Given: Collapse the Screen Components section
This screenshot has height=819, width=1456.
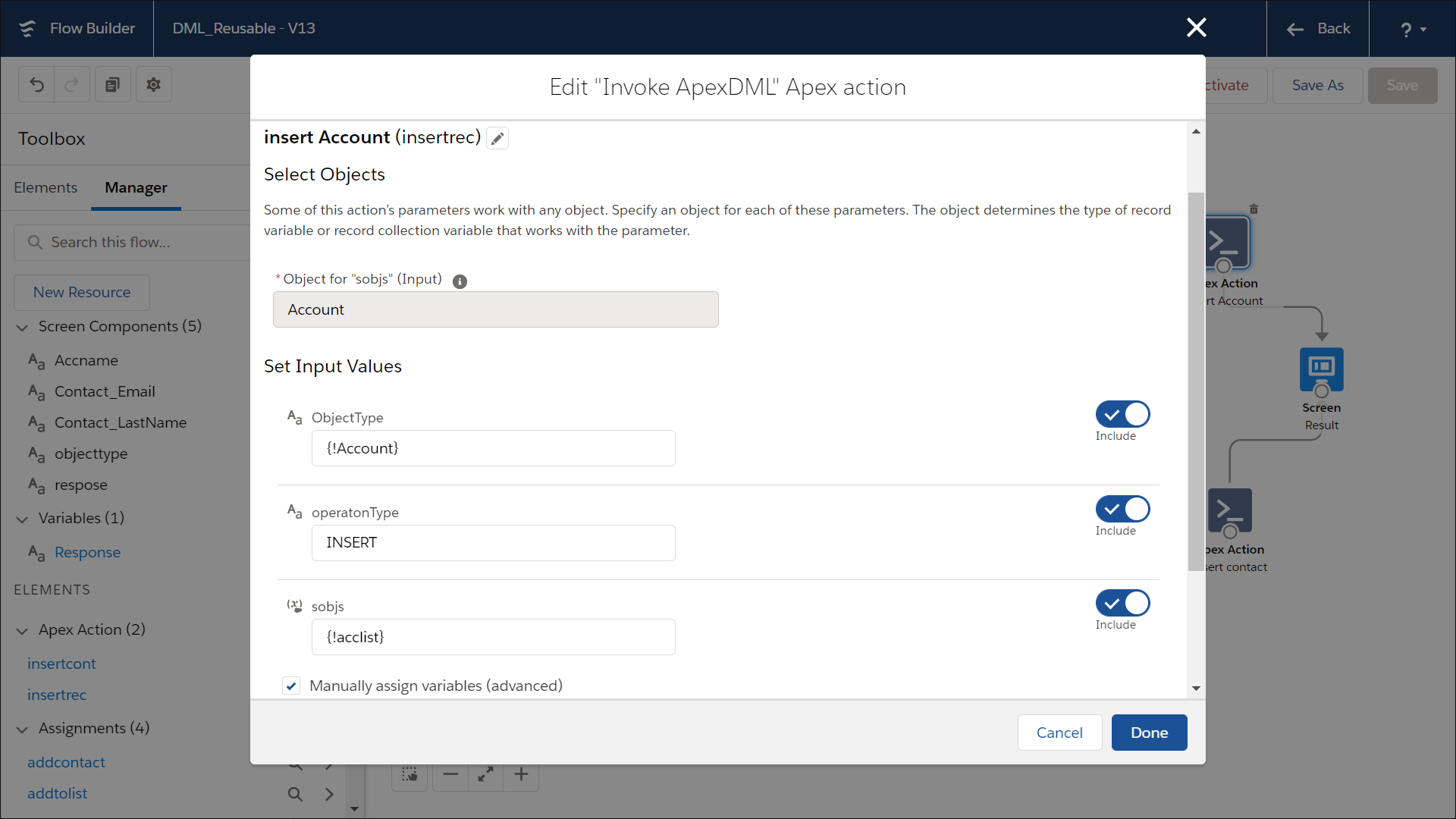Looking at the screenshot, I should coord(21,327).
